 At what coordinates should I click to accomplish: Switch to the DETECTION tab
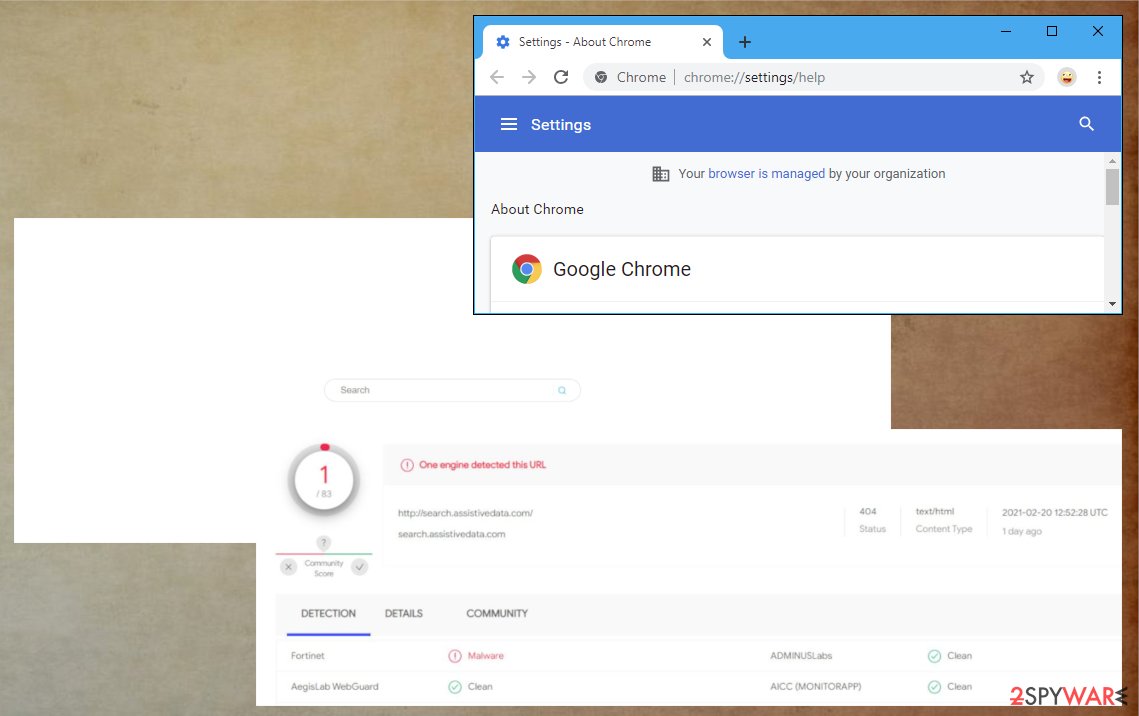328,614
